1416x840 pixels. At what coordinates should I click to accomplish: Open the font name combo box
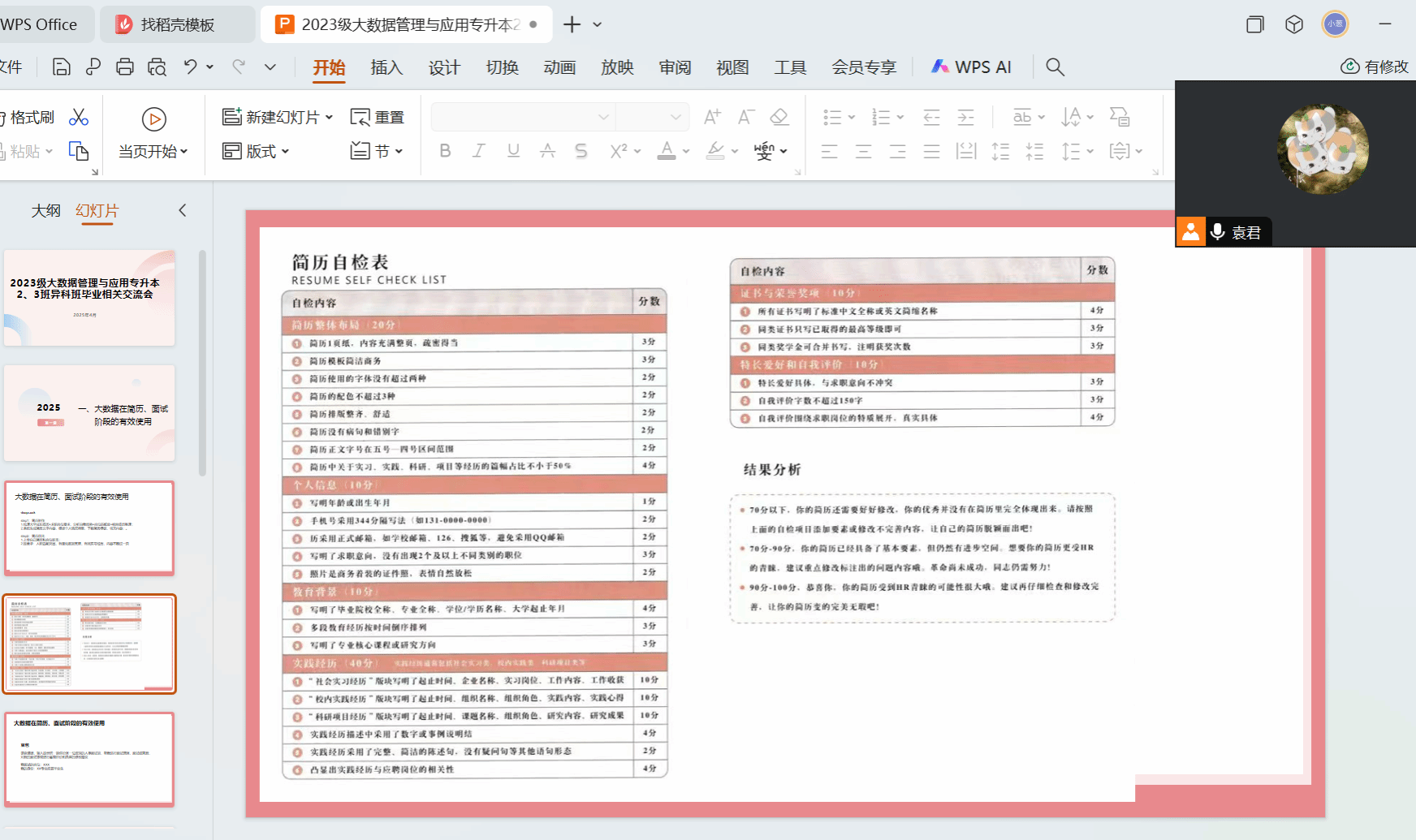(x=523, y=117)
